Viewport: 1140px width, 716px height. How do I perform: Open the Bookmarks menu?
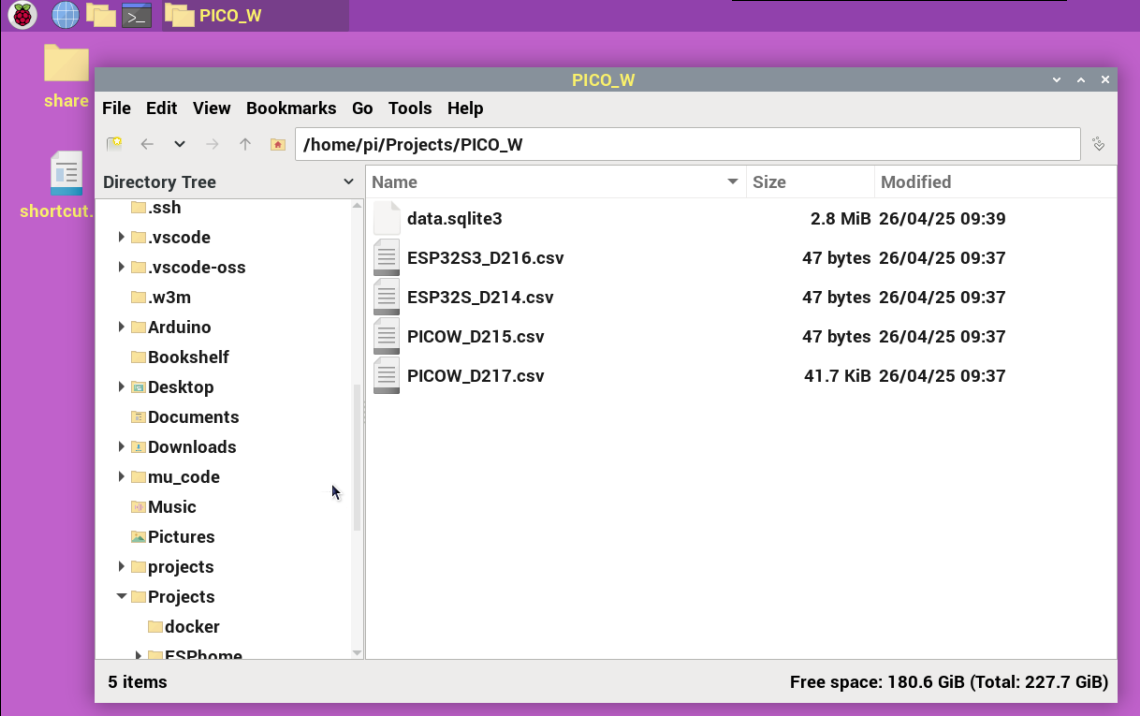291,108
